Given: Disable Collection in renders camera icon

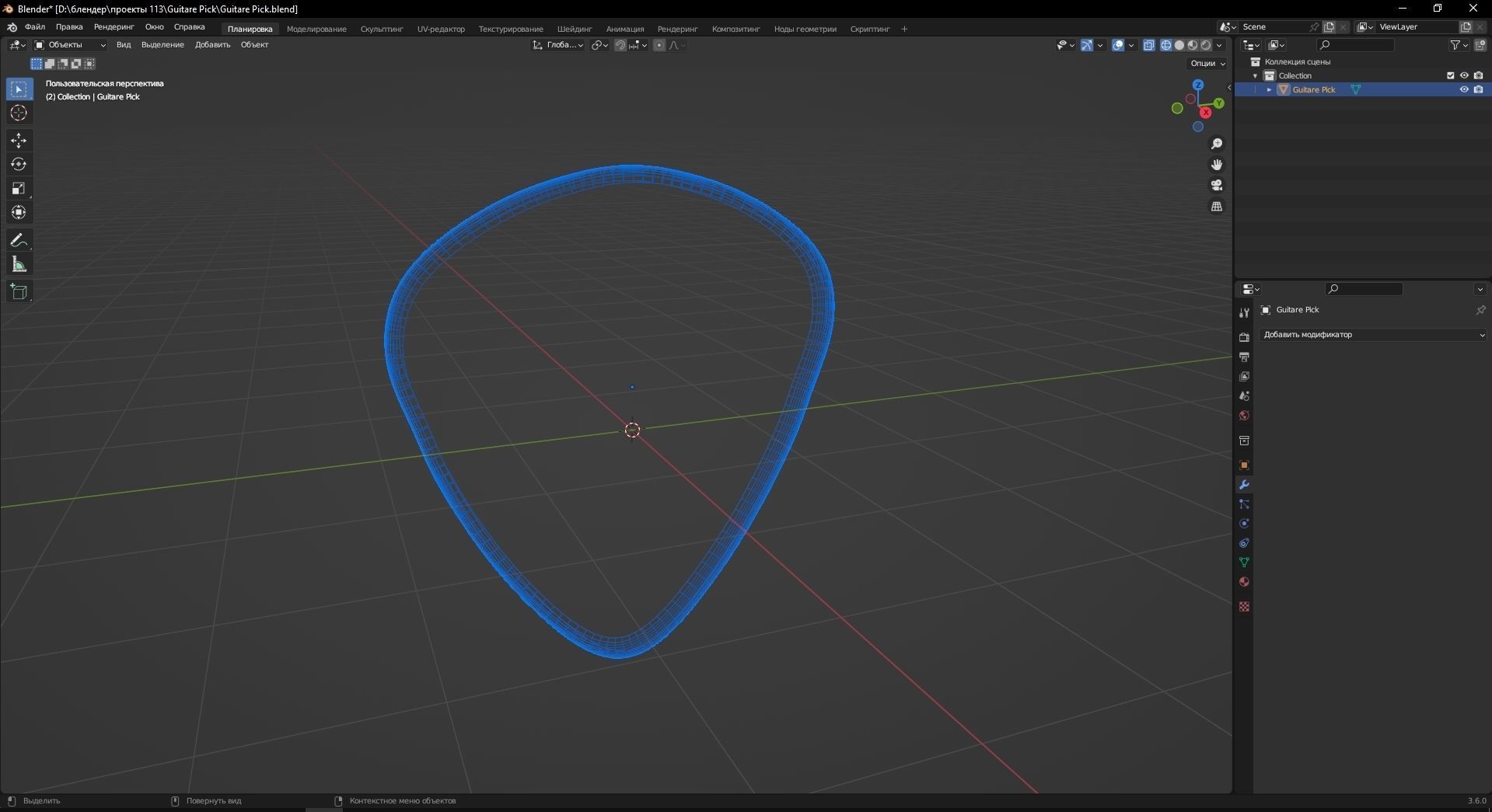Looking at the screenshot, I should click(1479, 75).
